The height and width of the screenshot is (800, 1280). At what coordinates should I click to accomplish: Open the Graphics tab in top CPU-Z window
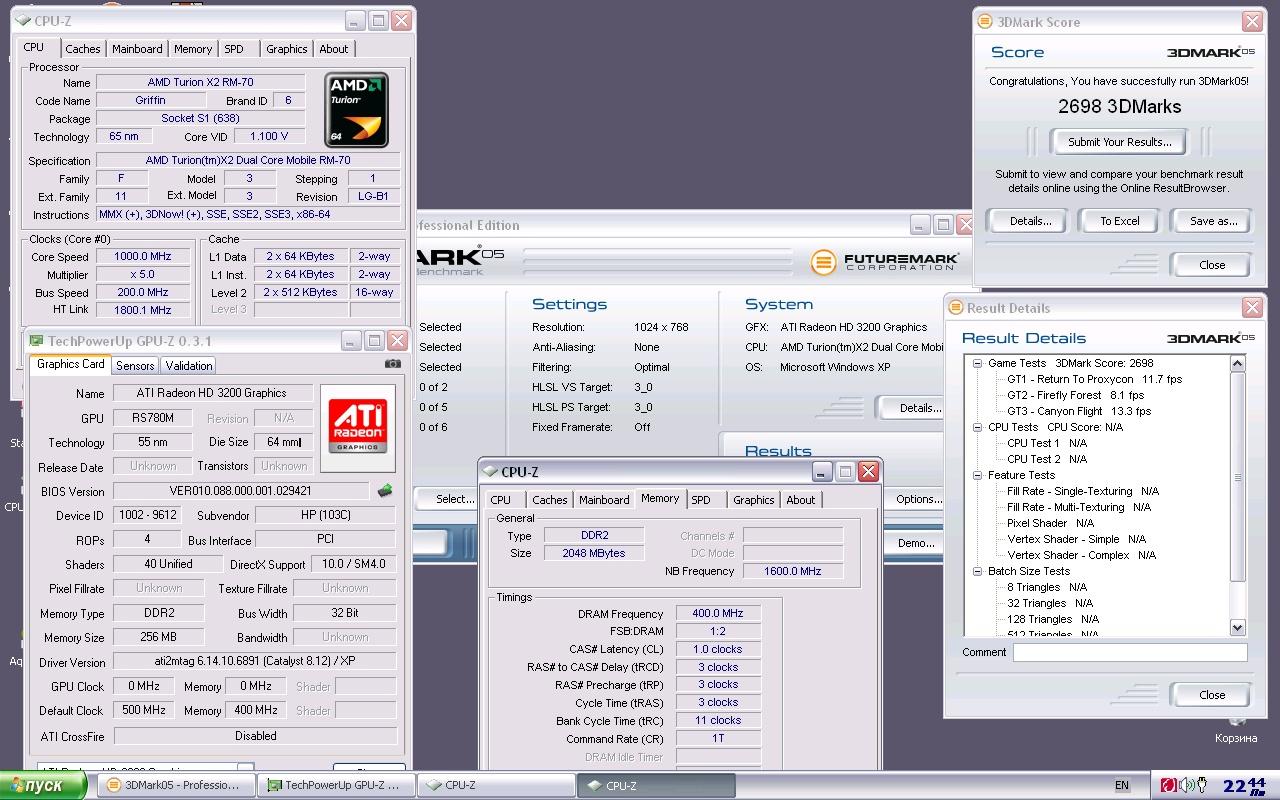click(287, 48)
